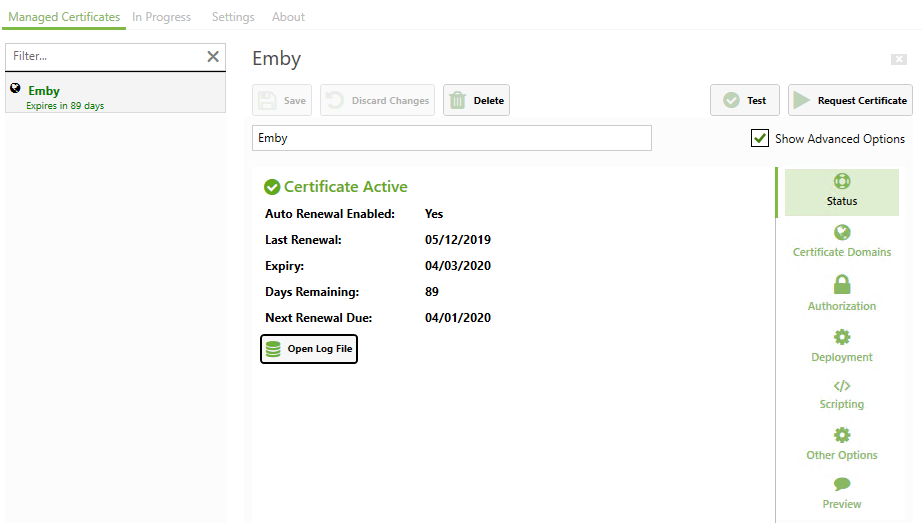Click the Deployment gear icon

842,337
